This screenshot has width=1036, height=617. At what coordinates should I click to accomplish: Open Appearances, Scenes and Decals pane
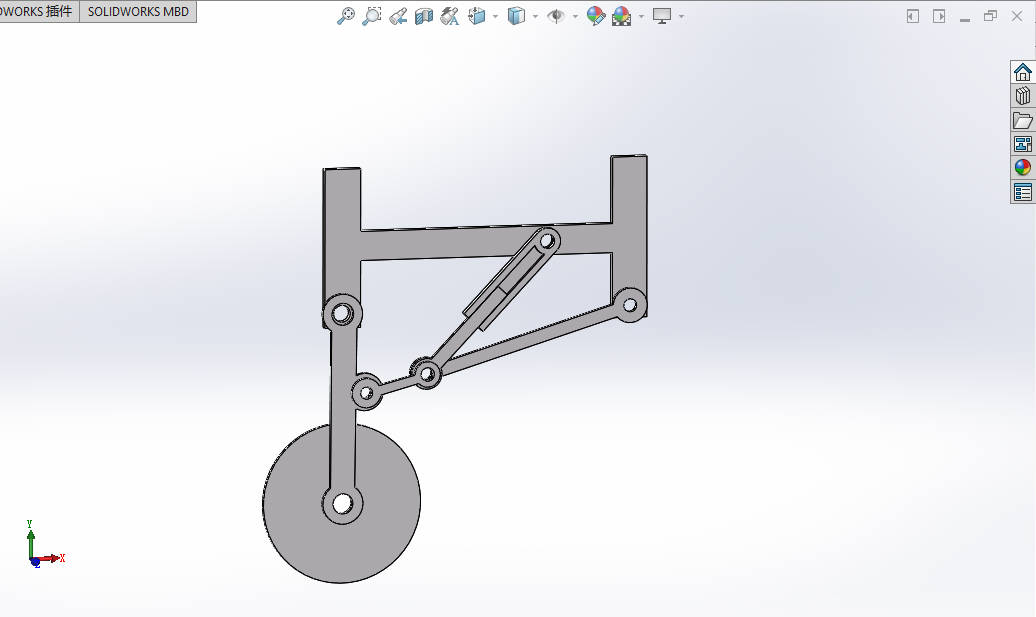click(1023, 168)
